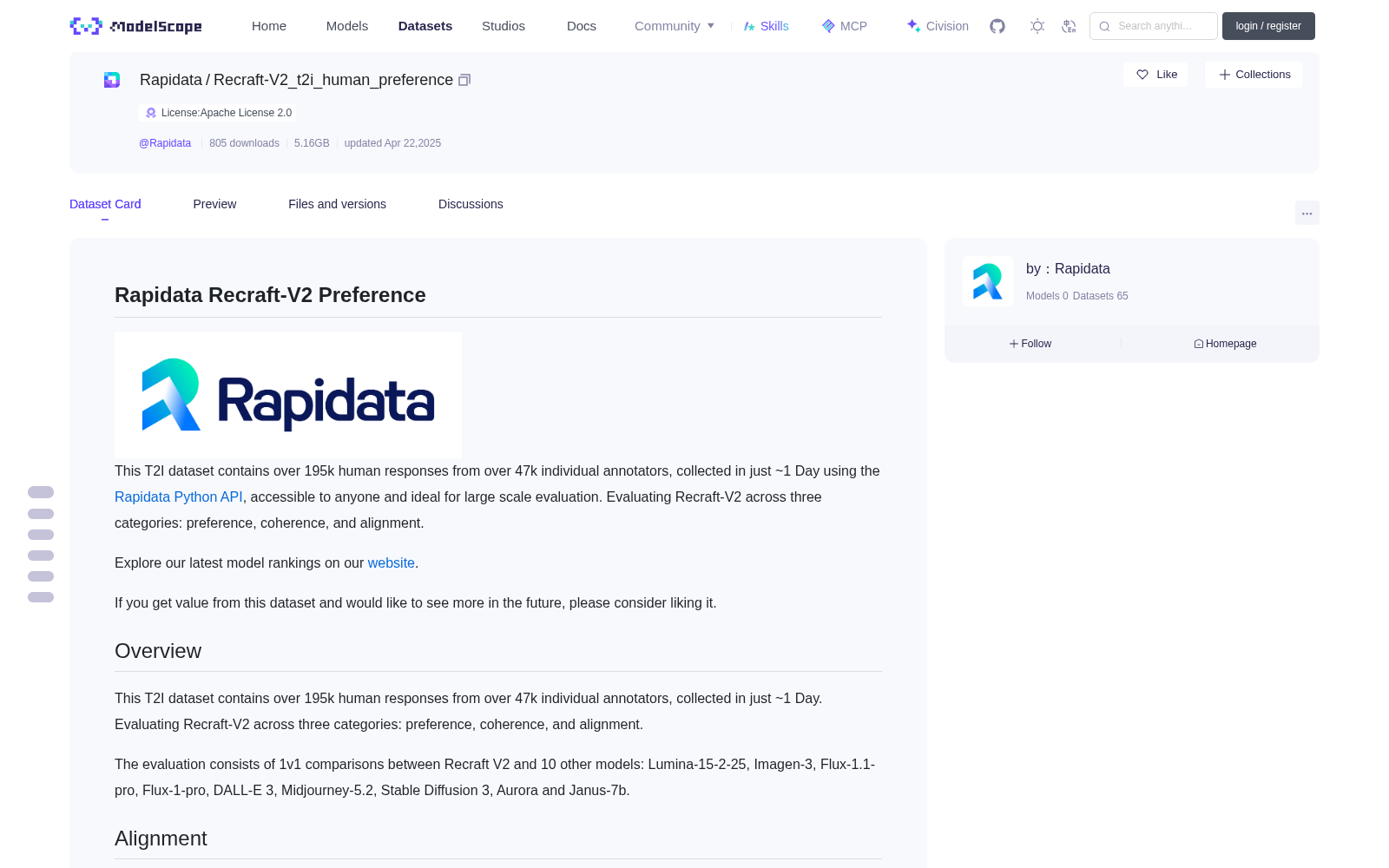The width and height of the screenshot is (1389, 868).
Task: Open the Datasets page
Action: (425, 26)
